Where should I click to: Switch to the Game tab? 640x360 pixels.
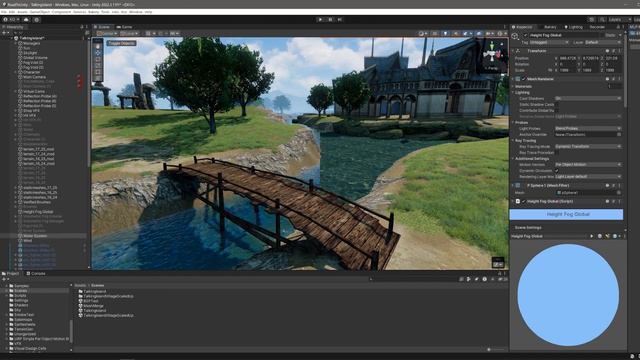click(125, 27)
